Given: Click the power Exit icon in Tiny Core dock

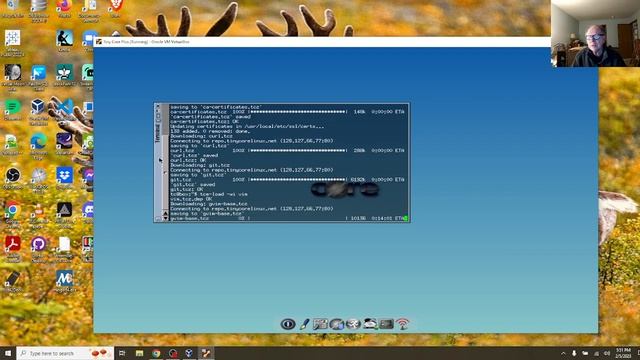Looking at the screenshot, I should click(288, 324).
